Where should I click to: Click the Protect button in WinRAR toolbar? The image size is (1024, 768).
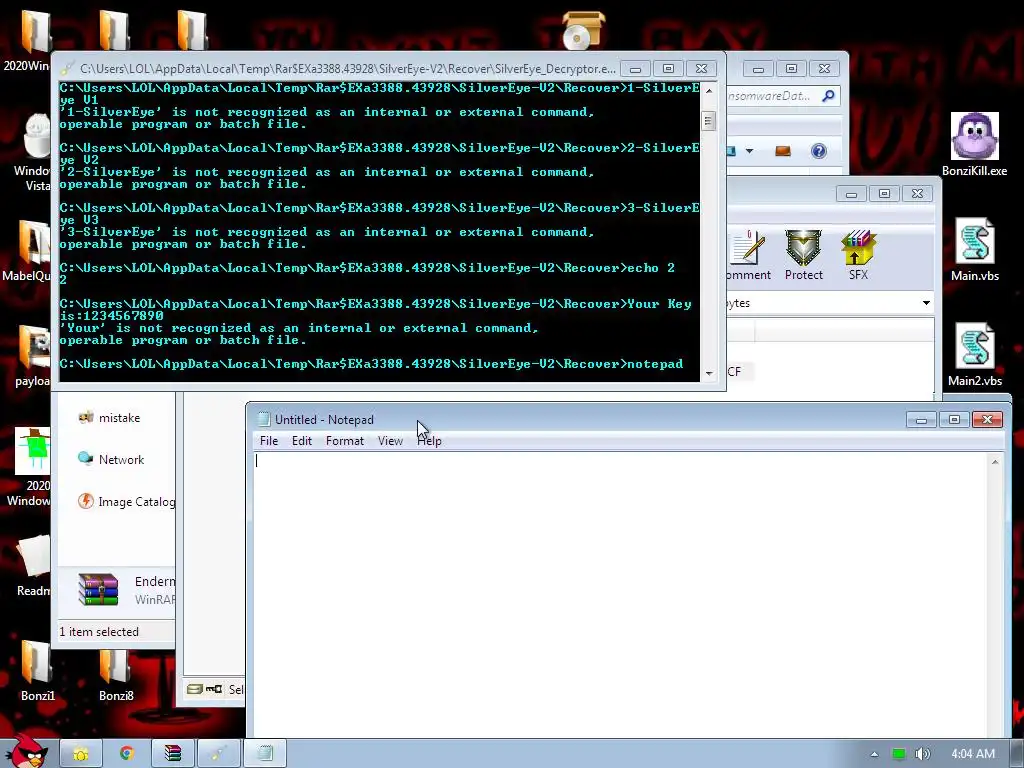coord(803,255)
